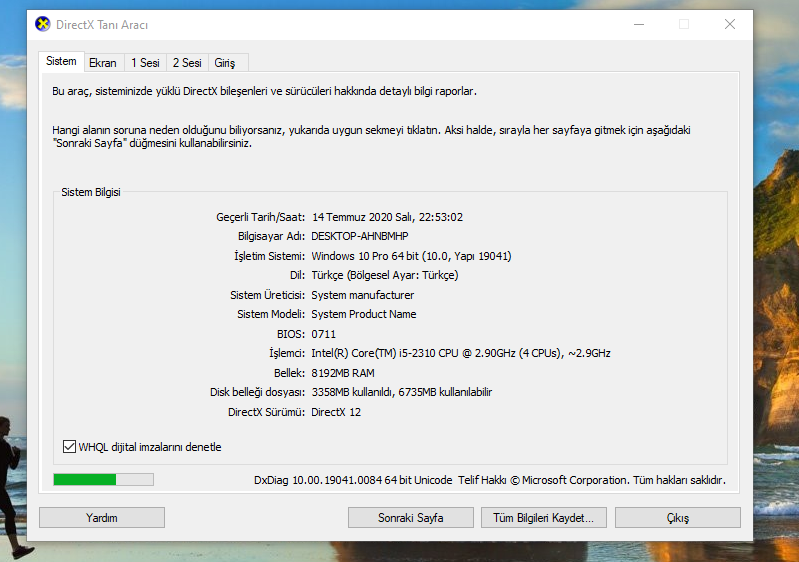Image resolution: width=799 pixels, height=562 pixels.
Task: Click the Yardım button
Action: click(102, 518)
